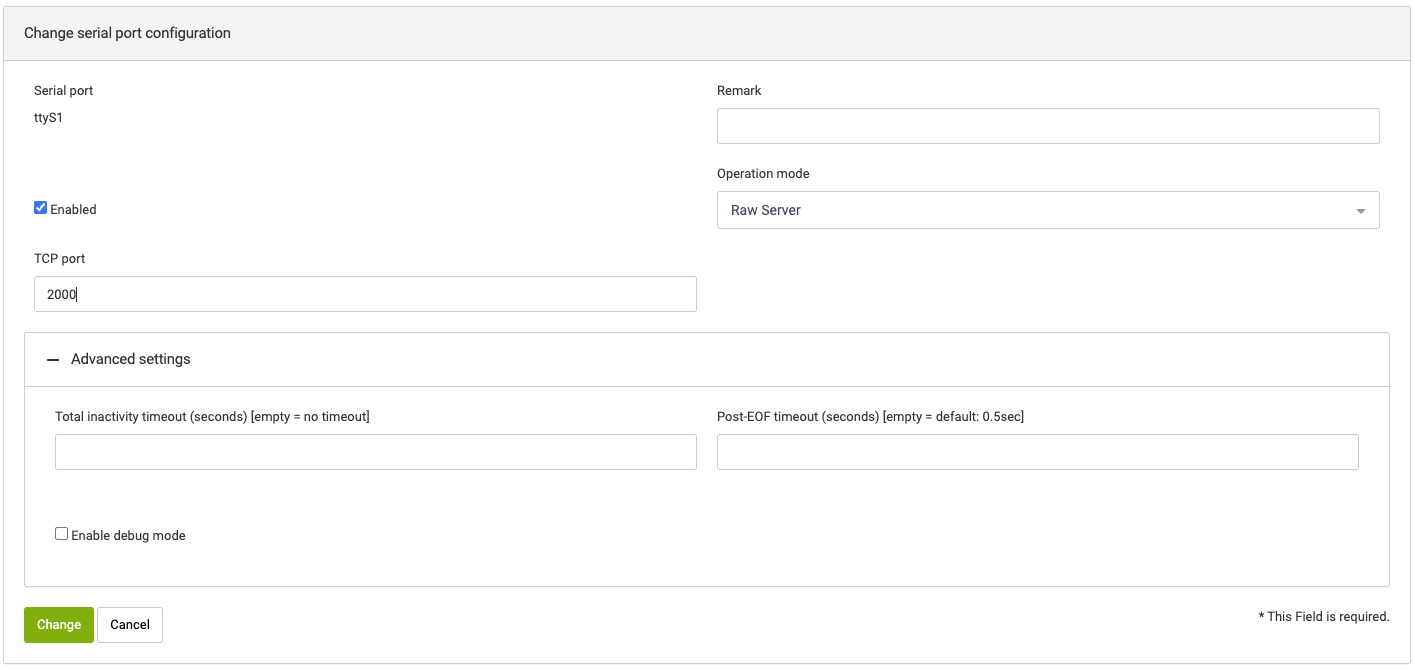Focus the Post-EOF timeout input box
The width and height of the screenshot is (1415, 670).
(x=1037, y=452)
